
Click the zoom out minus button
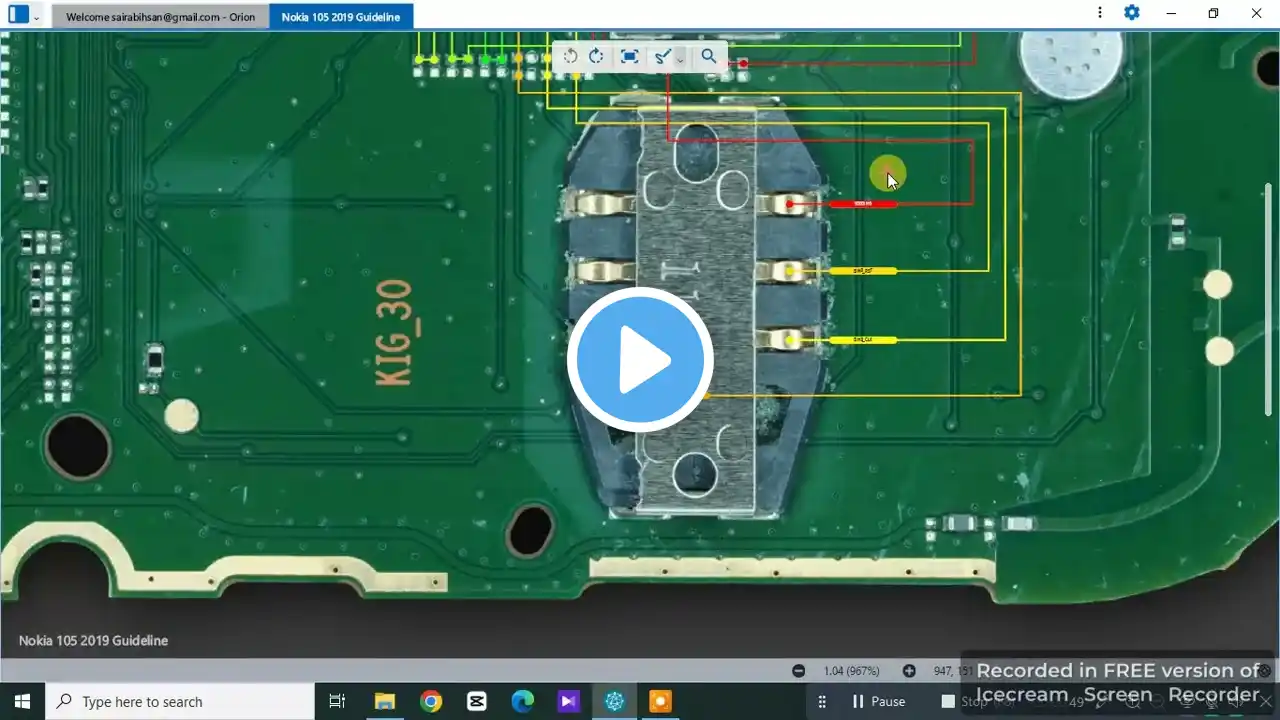(798, 671)
